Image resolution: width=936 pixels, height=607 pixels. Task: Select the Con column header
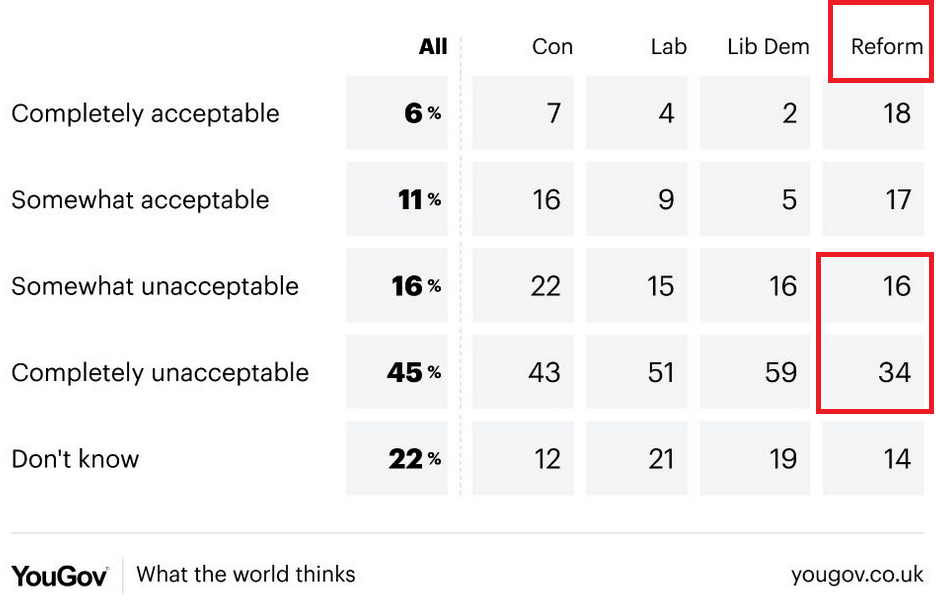coord(552,47)
